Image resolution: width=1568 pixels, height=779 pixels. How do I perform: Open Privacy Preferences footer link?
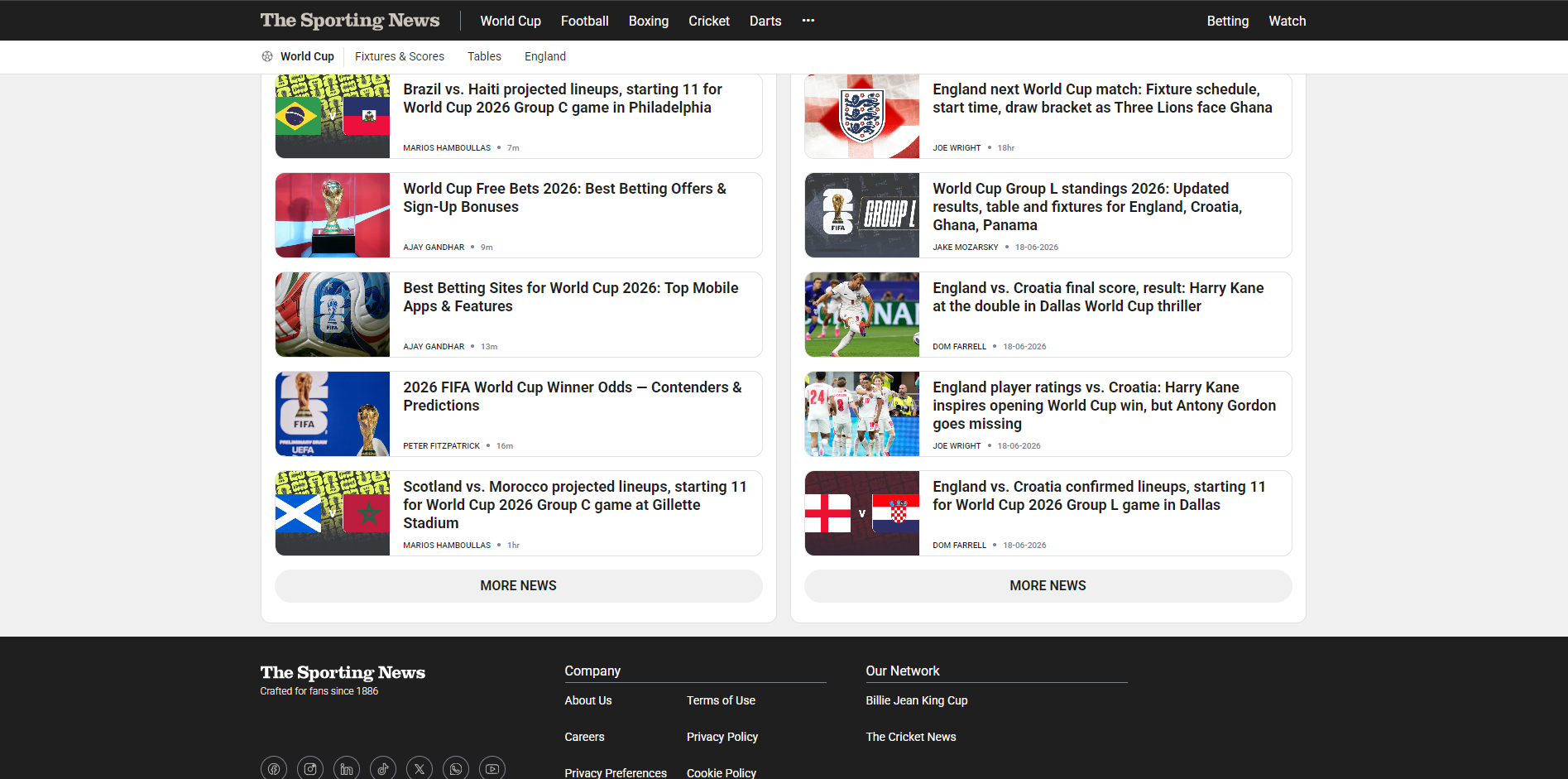pos(616,772)
